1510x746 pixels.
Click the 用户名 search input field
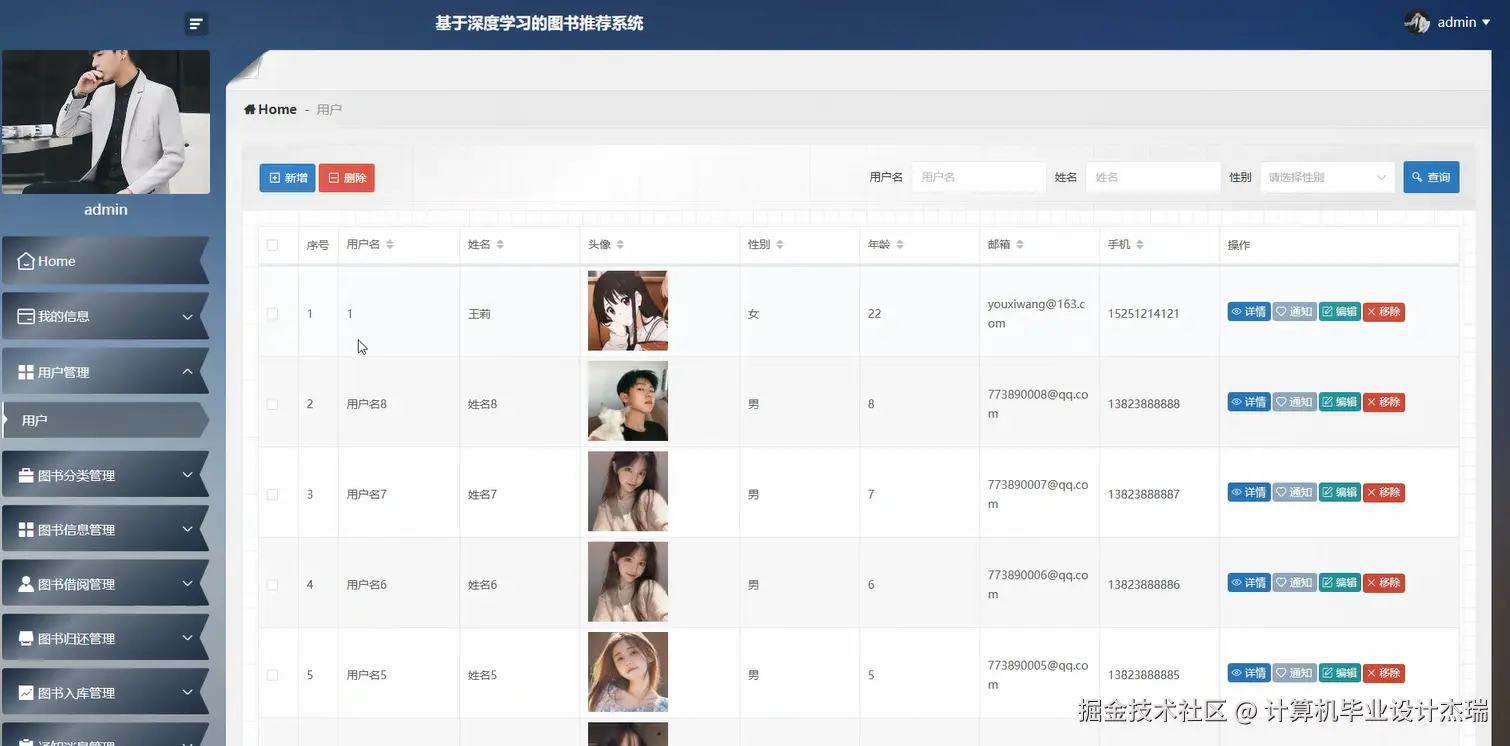point(978,177)
